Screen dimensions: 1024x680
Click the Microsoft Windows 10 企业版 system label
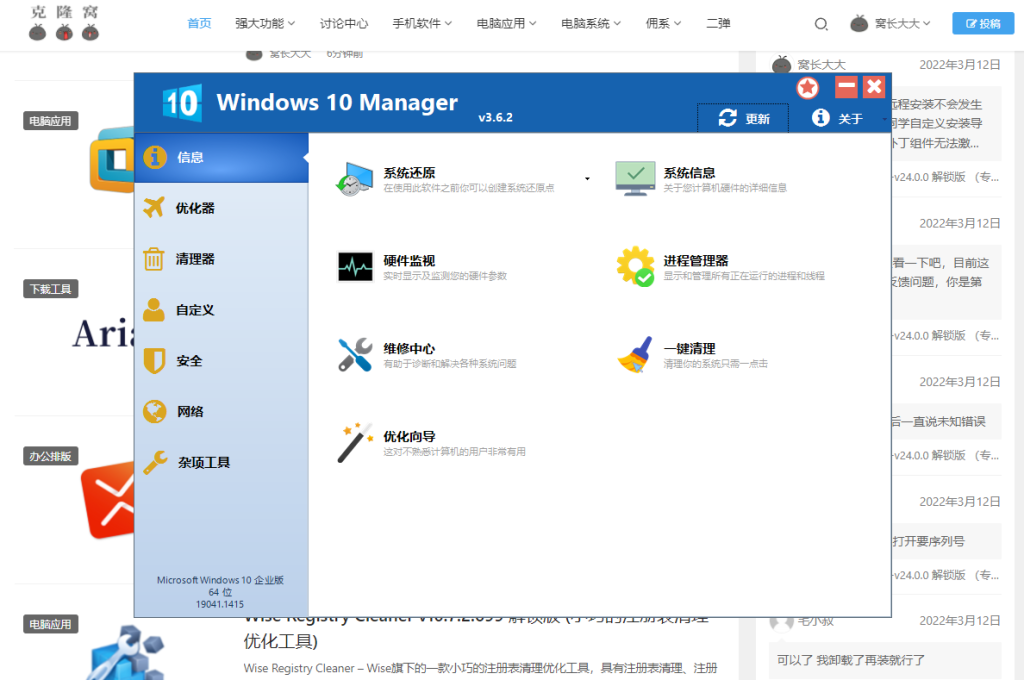click(x=220, y=580)
